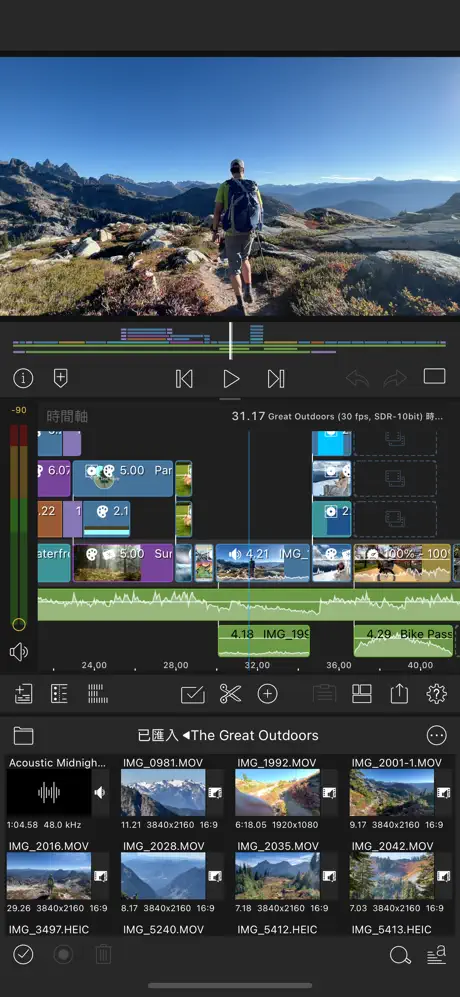Open the library folder browser
The height and width of the screenshot is (997, 460).
tap(24, 736)
